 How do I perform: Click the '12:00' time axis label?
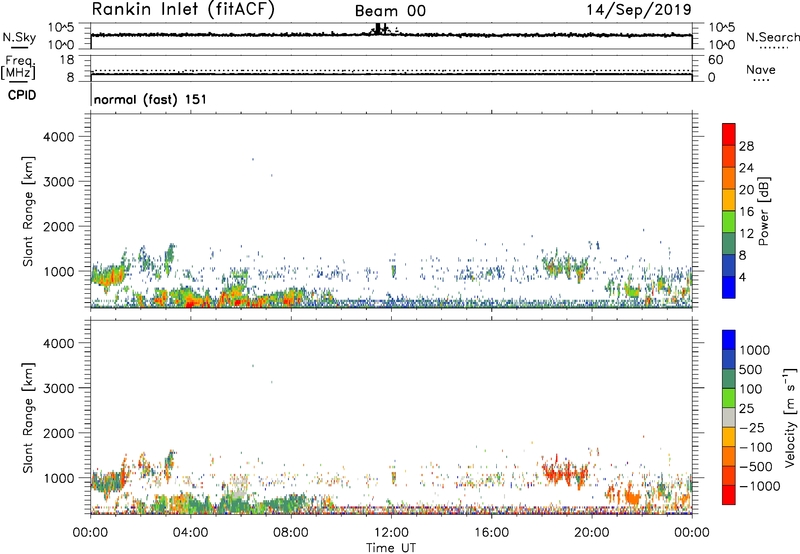(391, 533)
